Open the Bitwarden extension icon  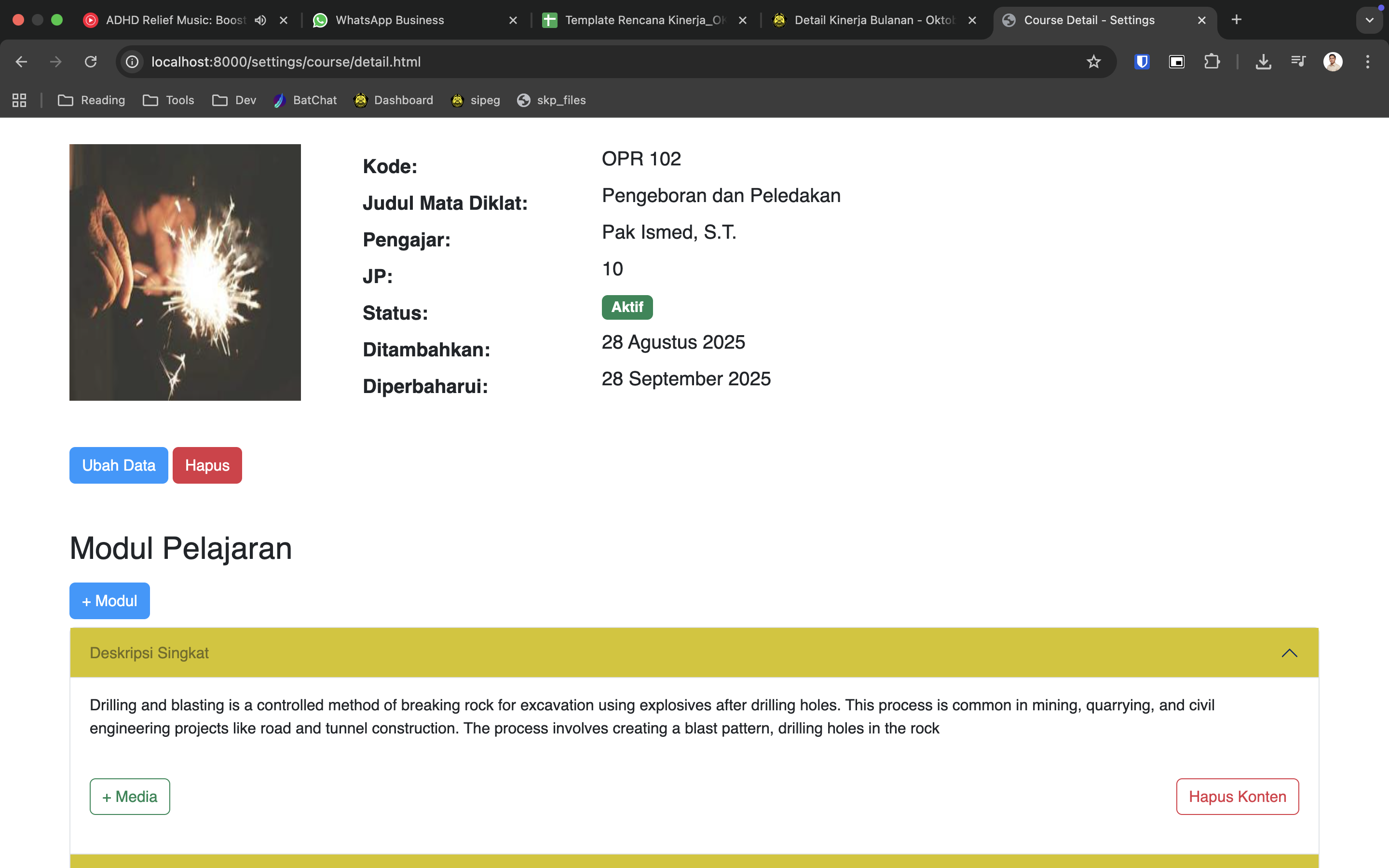[1142, 61]
